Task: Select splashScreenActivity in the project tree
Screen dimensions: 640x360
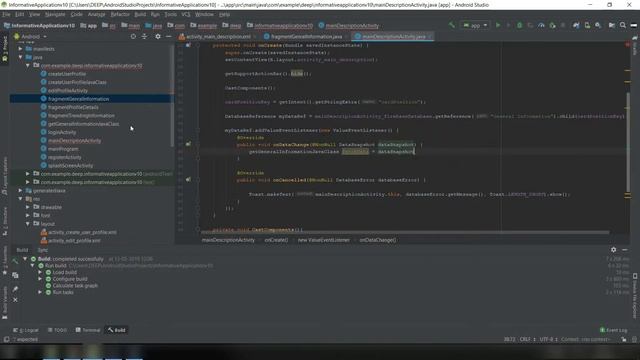Action: [x=71, y=165]
